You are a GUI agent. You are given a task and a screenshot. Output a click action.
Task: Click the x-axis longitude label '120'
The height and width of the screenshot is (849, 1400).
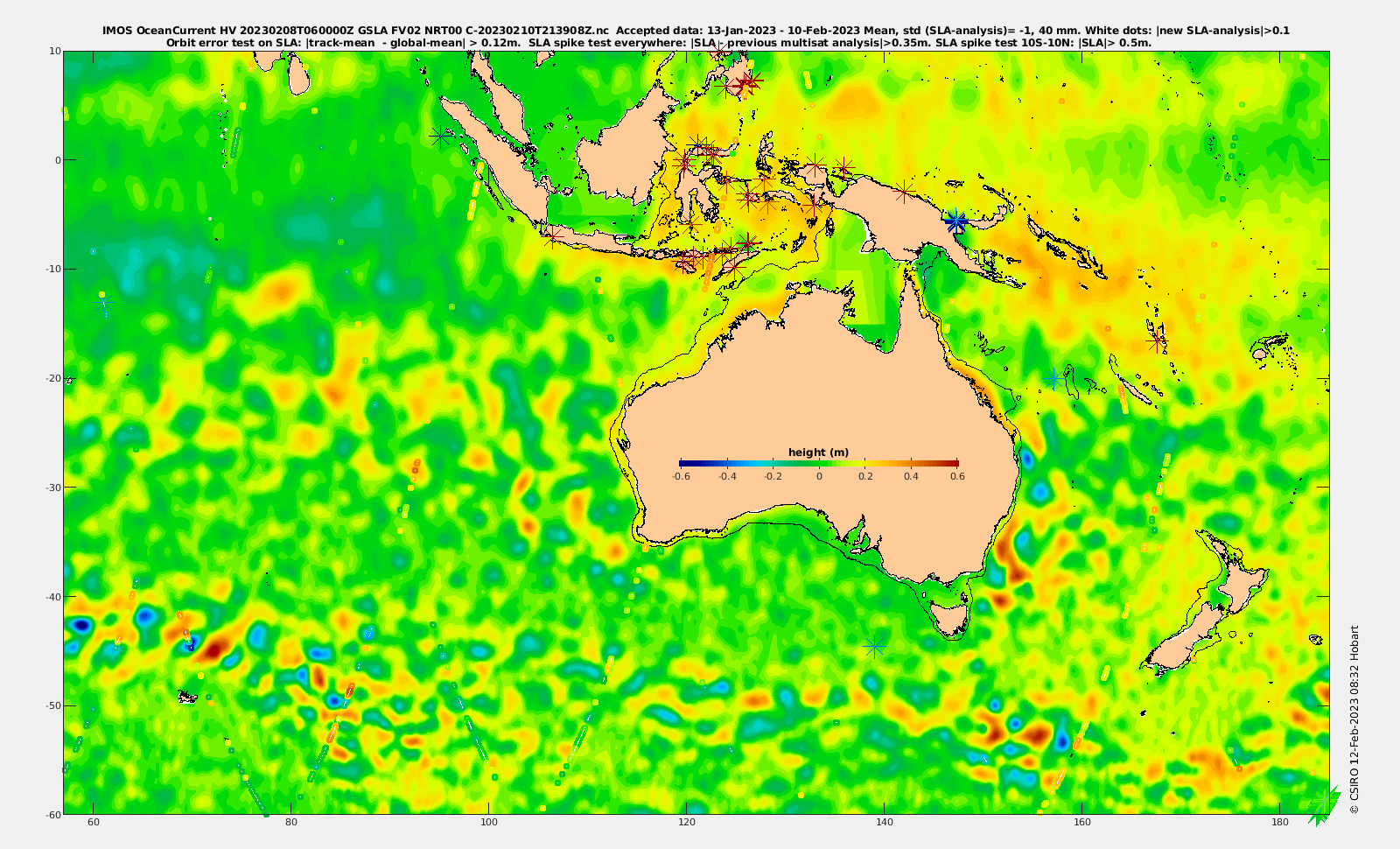tap(687, 822)
